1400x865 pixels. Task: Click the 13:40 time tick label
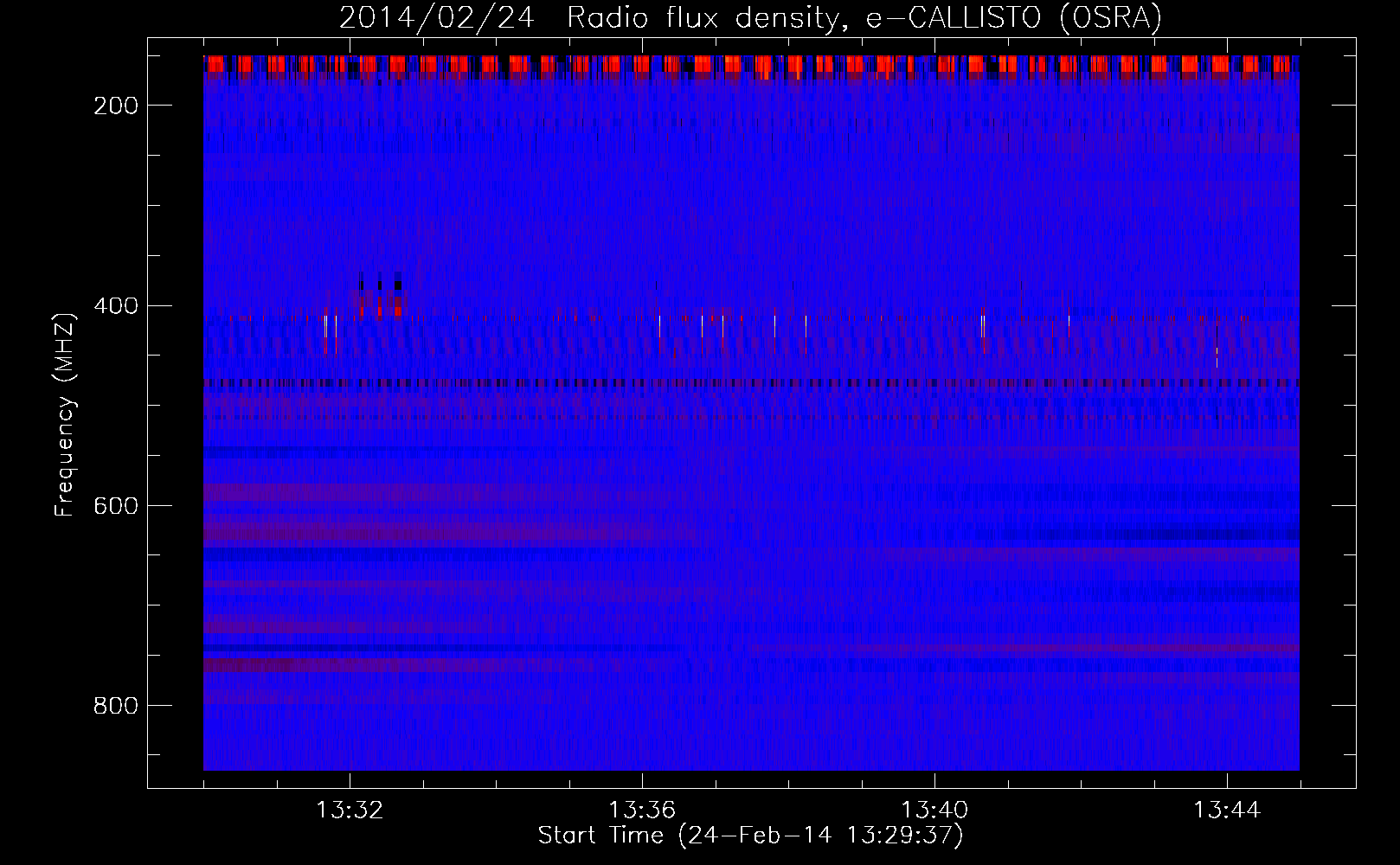(934, 810)
